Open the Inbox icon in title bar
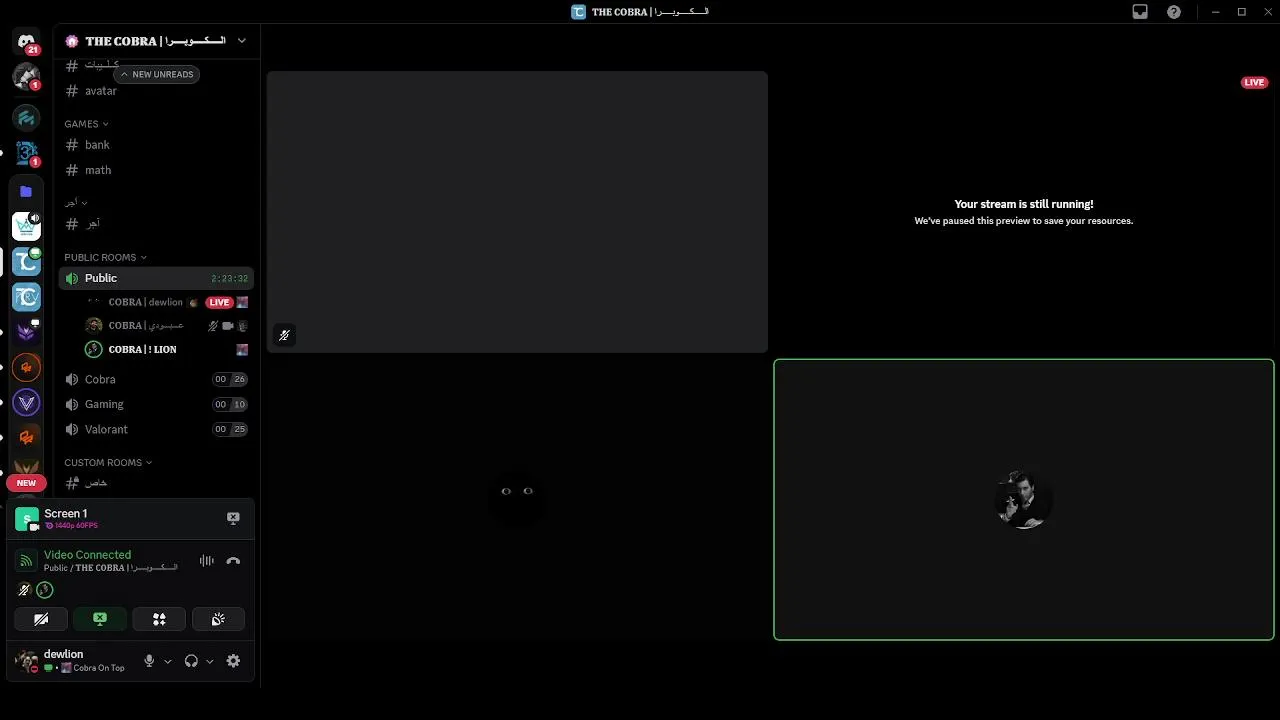 (x=1140, y=12)
